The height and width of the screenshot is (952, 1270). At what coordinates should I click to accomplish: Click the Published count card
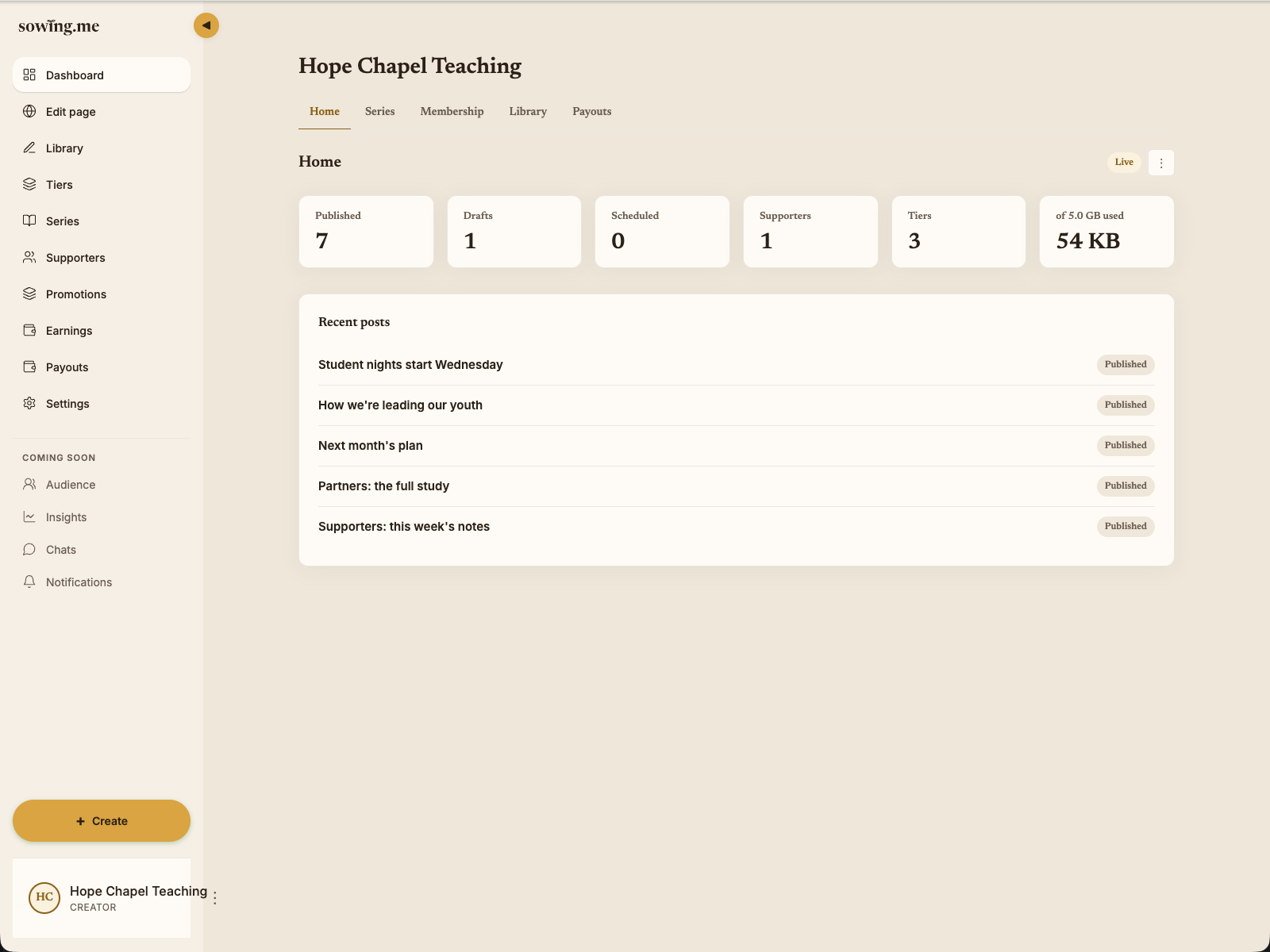click(366, 232)
